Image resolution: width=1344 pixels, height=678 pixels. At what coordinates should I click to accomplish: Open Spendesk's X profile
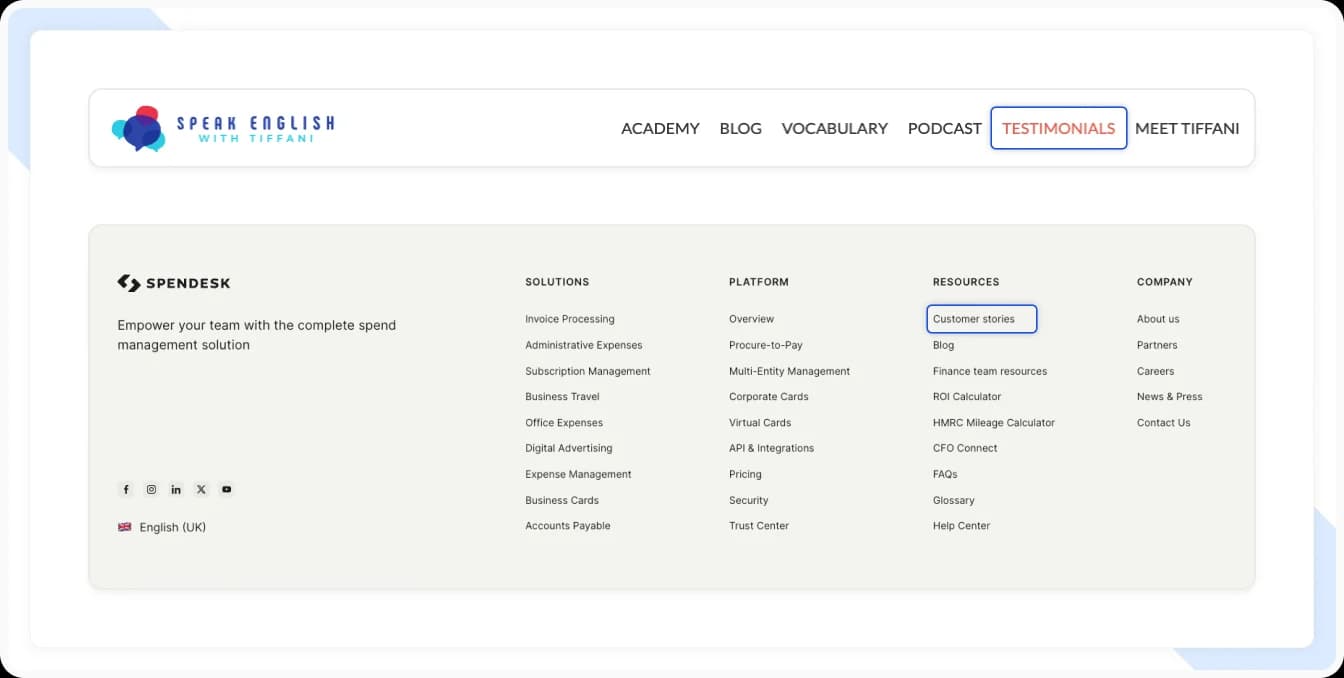pyautogui.click(x=201, y=489)
